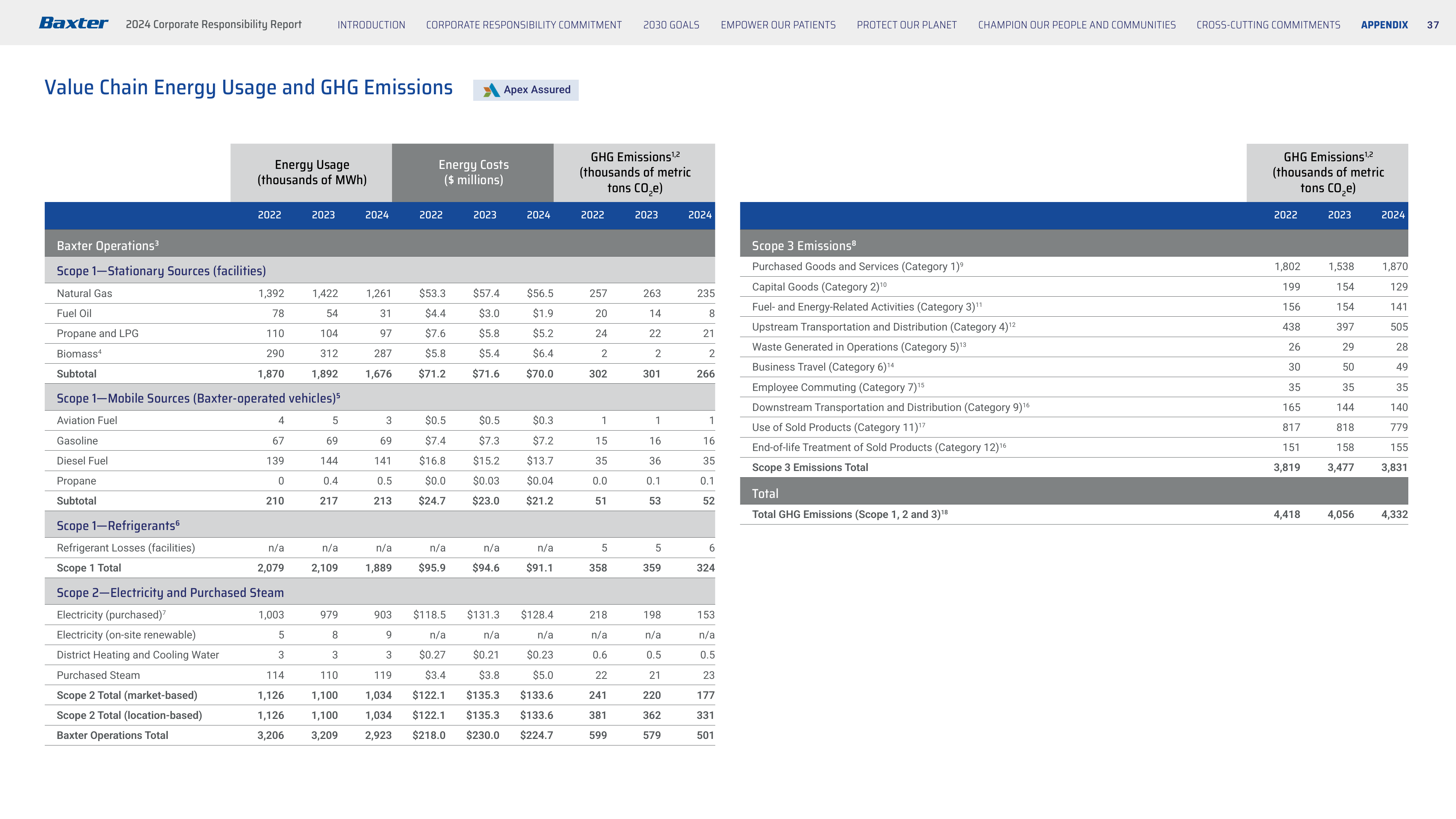Click the Energy Costs column header

[472, 173]
